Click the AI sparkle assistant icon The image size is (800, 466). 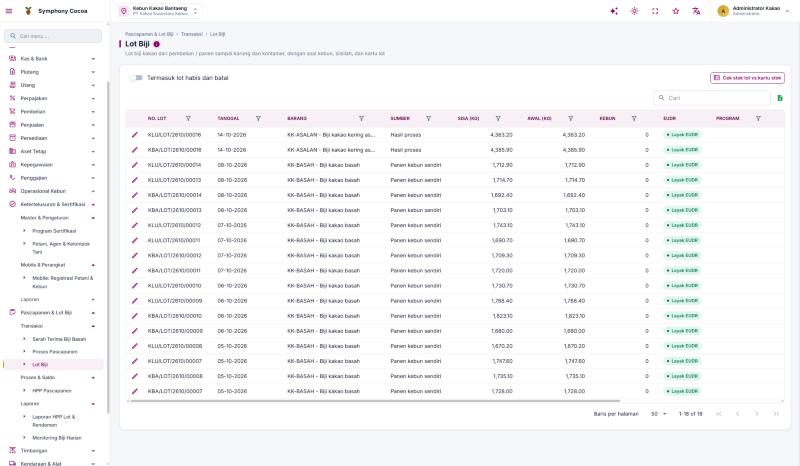tap(614, 11)
